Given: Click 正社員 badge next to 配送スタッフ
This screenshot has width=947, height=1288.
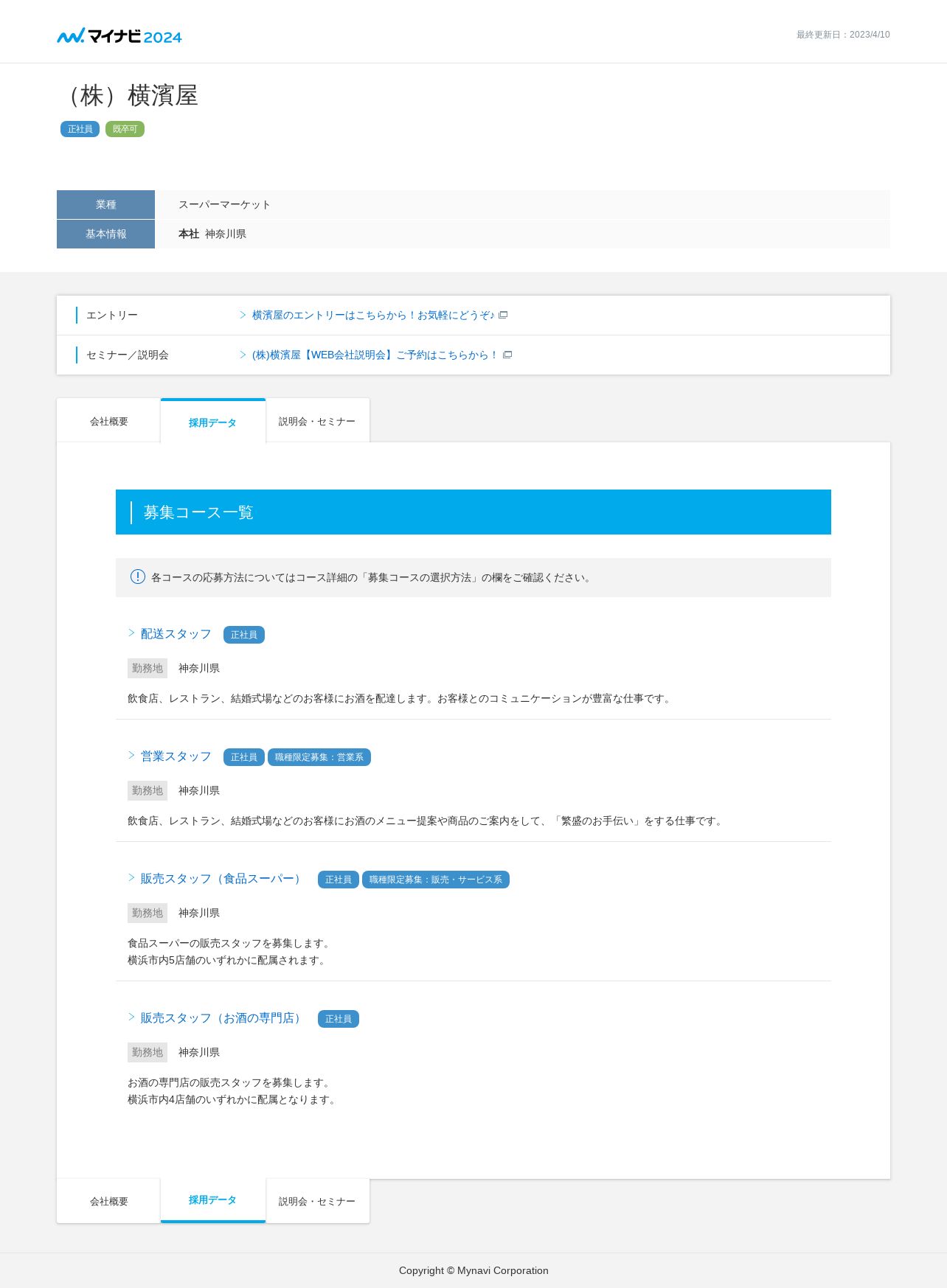Looking at the screenshot, I should point(244,635).
